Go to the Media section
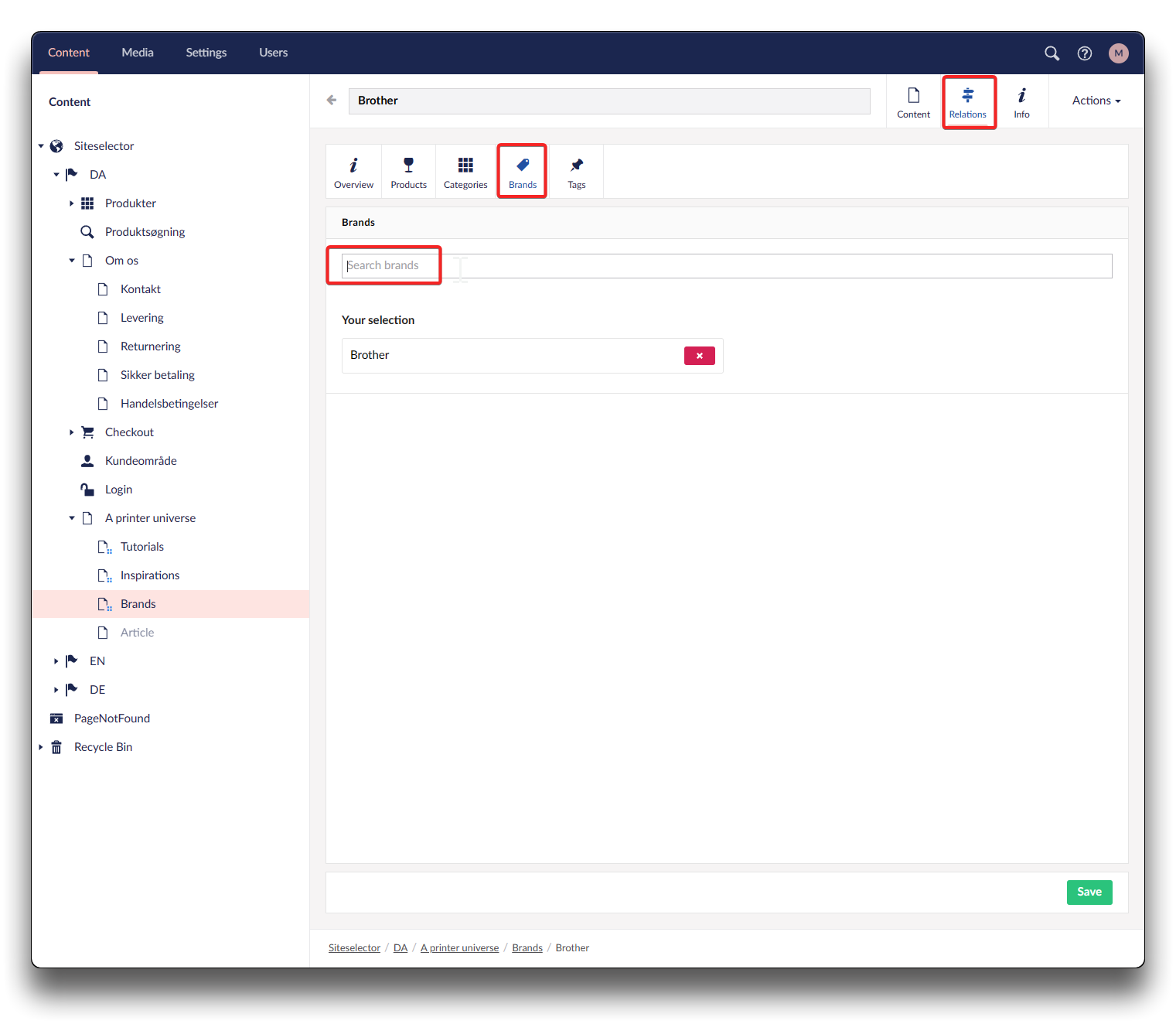Image resolution: width=1176 pixels, height=1024 pixels. click(x=138, y=53)
